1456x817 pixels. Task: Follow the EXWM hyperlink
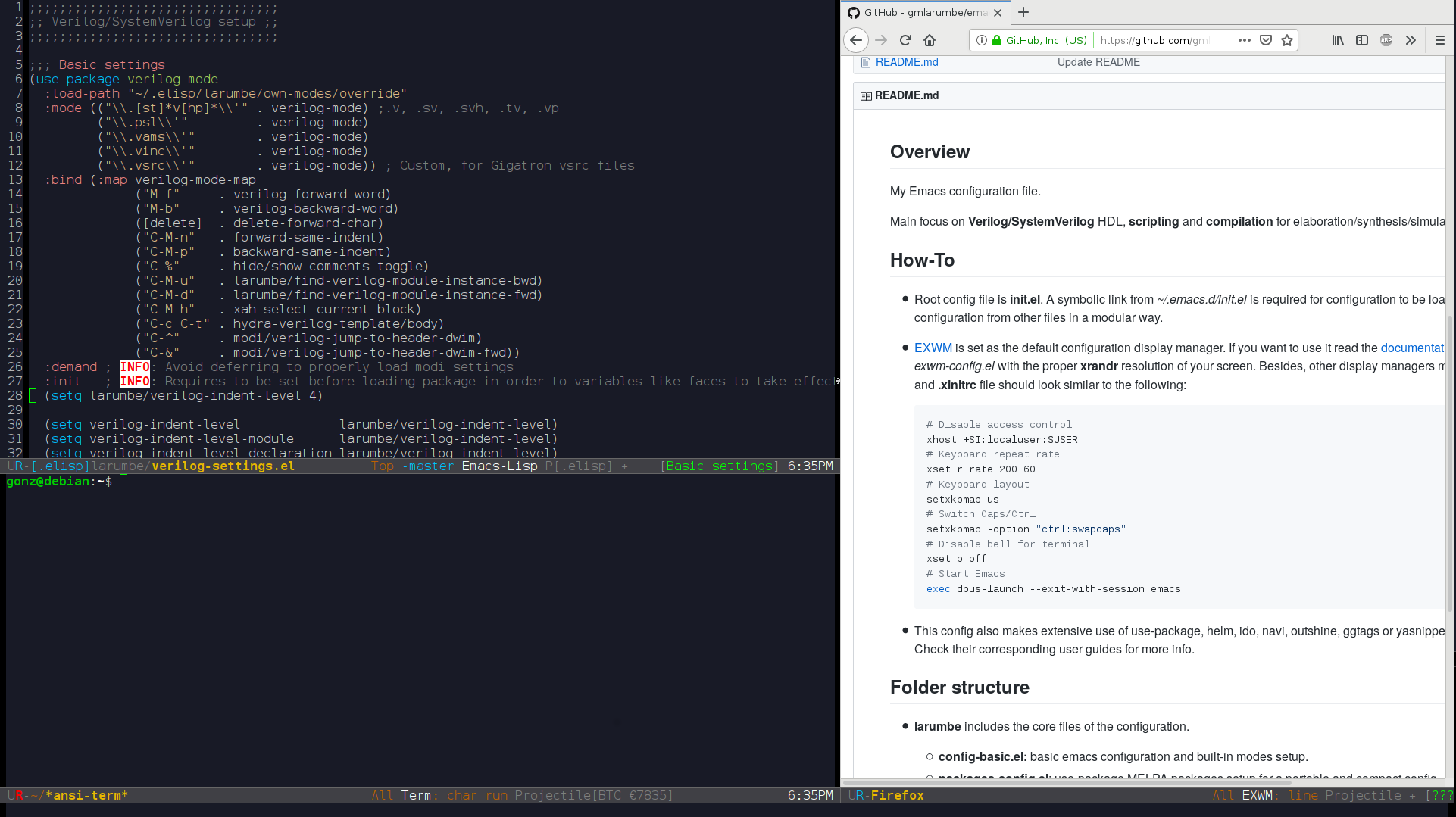(x=933, y=348)
